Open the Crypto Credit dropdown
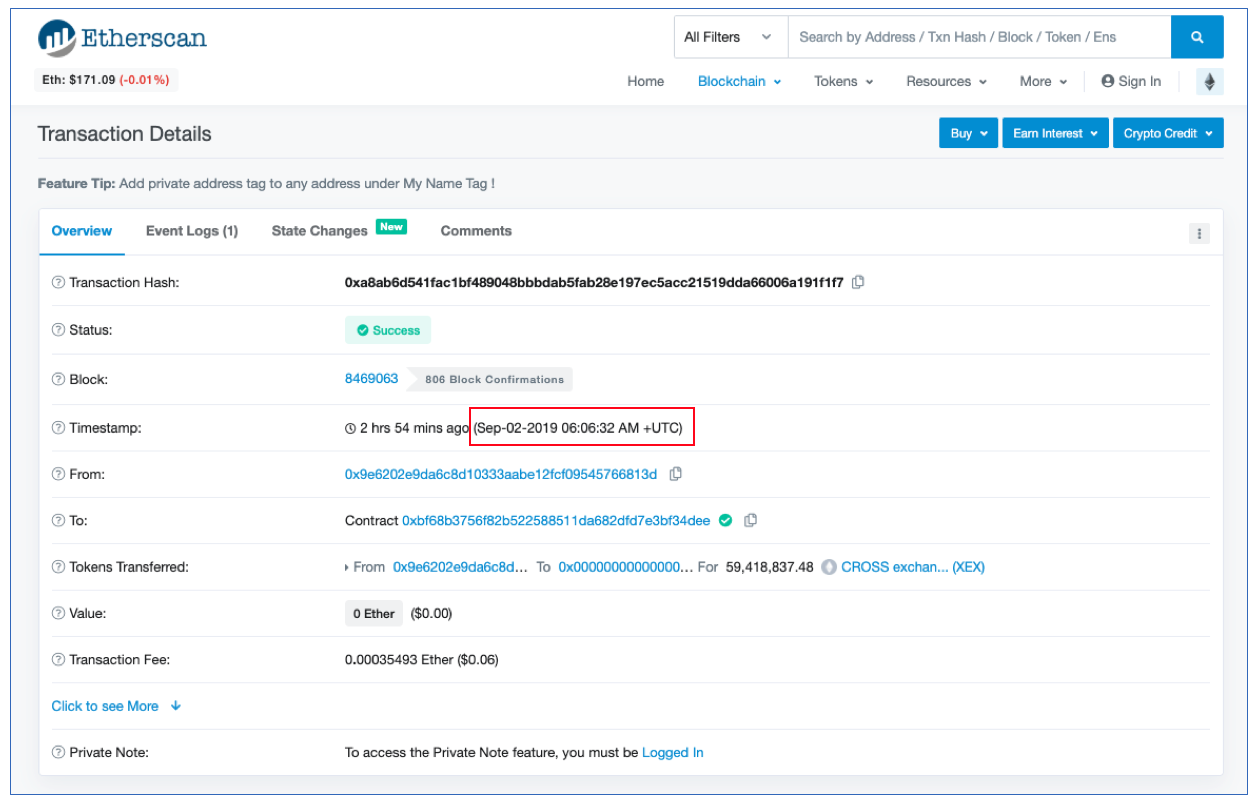 tap(1167, 133)
